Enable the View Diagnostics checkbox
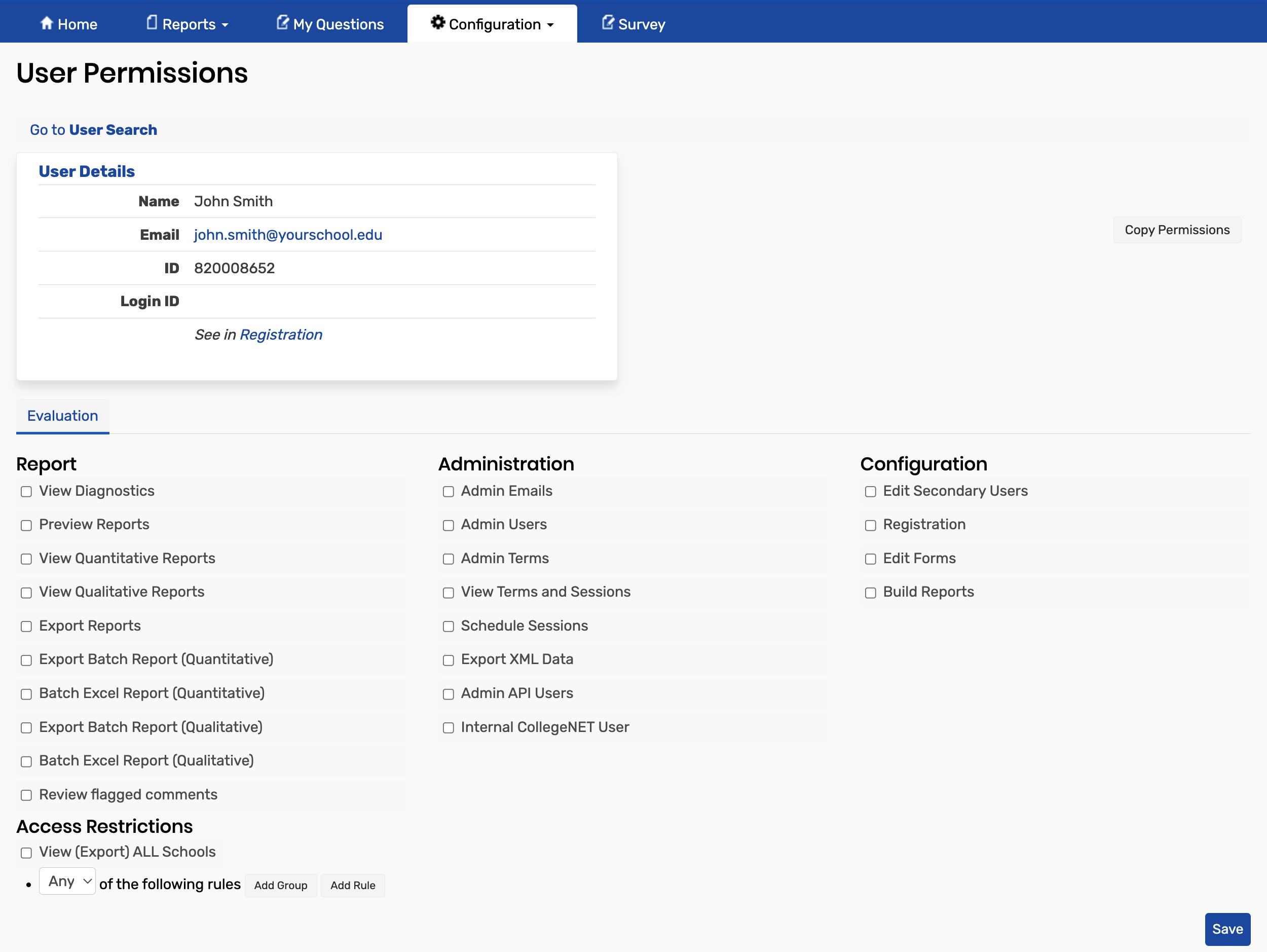Image resolution: width=1267 pixels, height=952 pixels. pos(26,492)
